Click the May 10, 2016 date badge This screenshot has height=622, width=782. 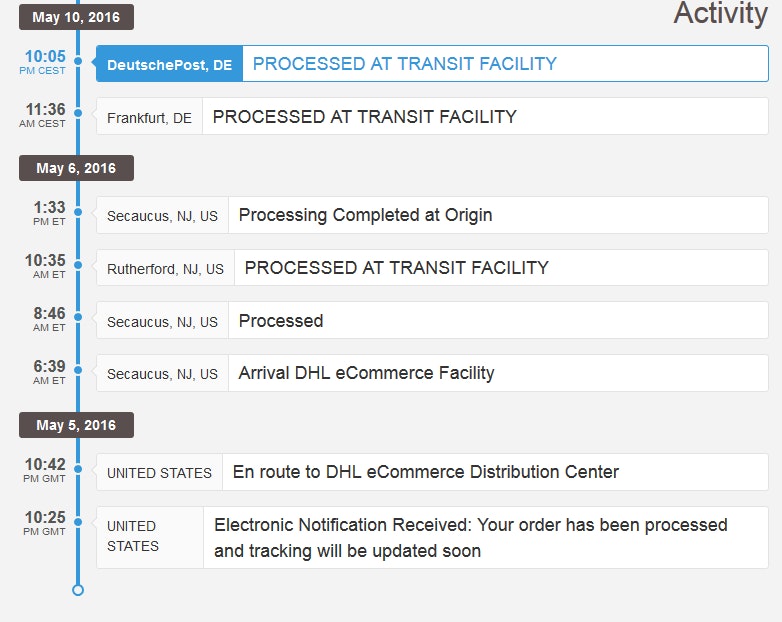76,17
